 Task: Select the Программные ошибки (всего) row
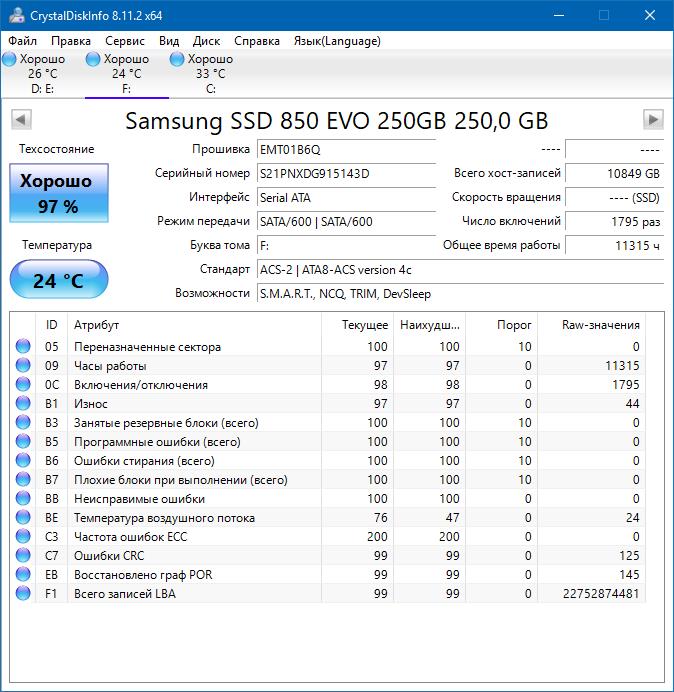tap(328, 441)
